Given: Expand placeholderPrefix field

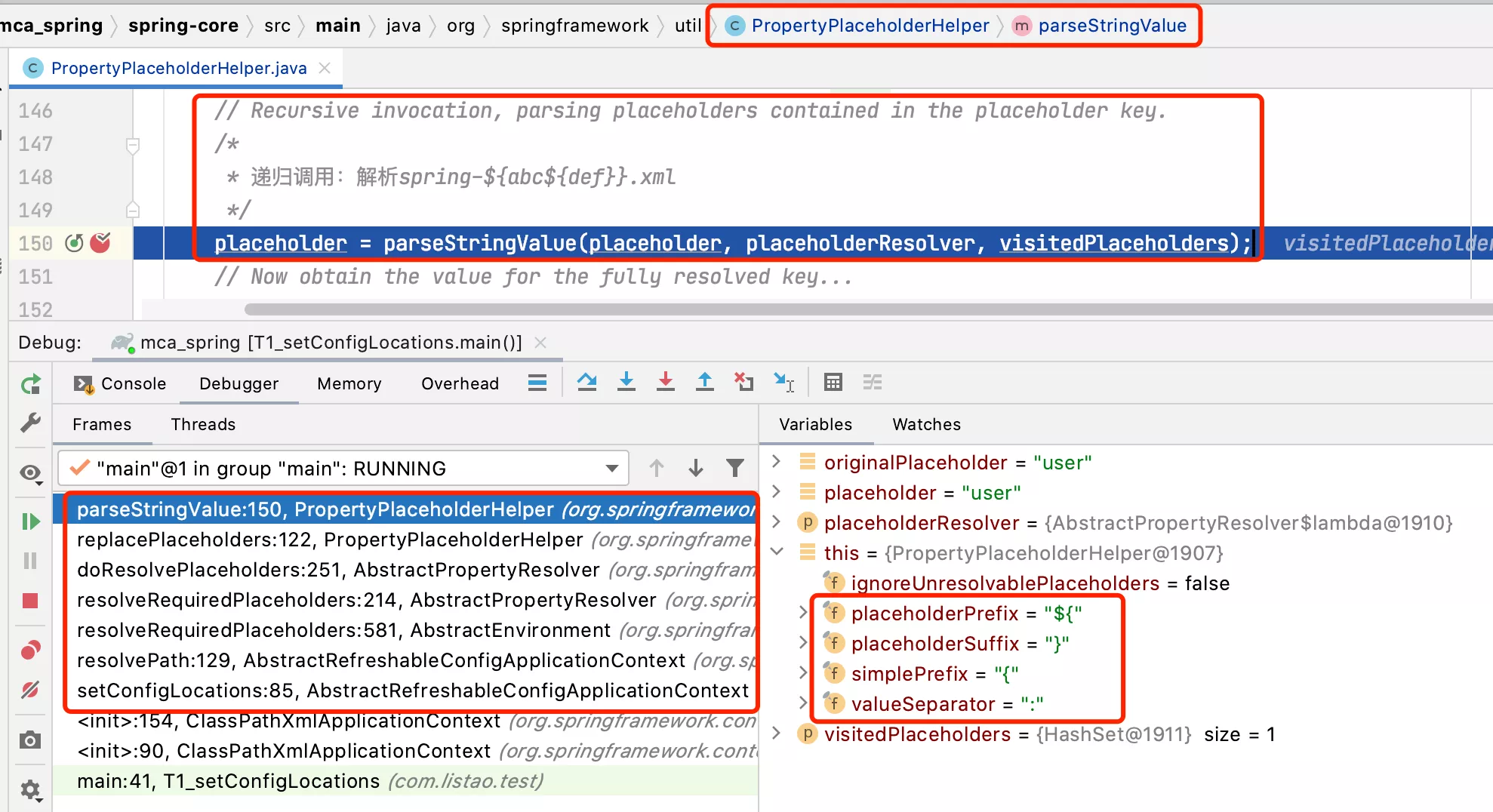Looking at the screenshot, I should pos(803,613).
